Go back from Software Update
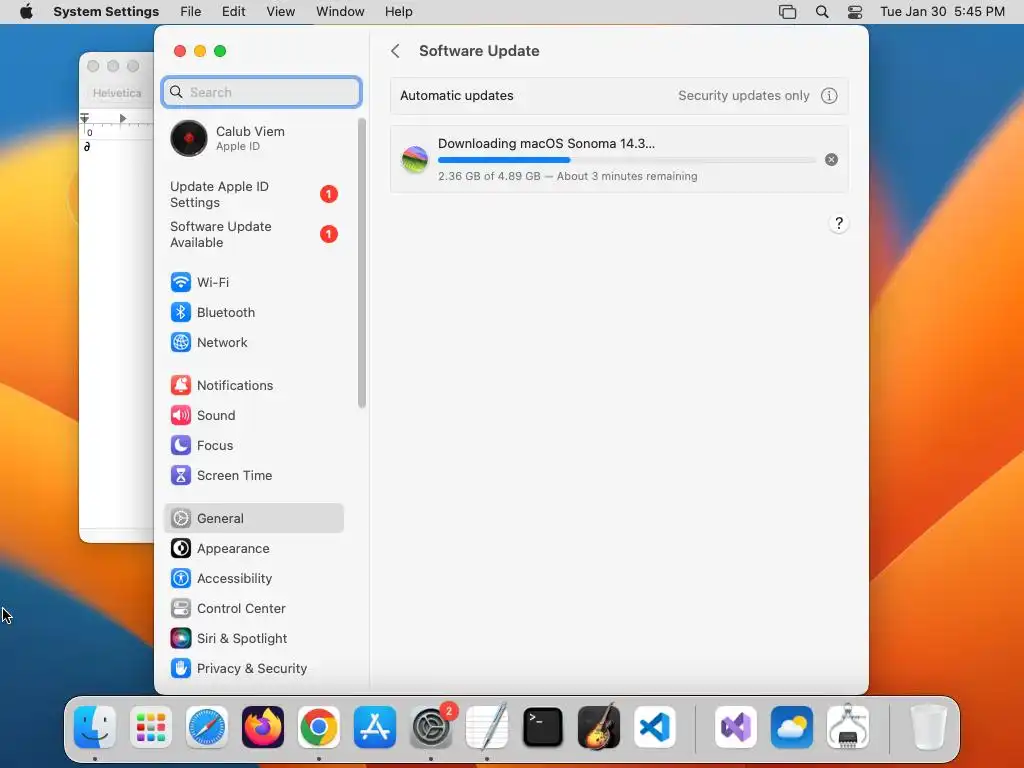Viewport: 1024px width, 768px height. click(x=395, y=51)
